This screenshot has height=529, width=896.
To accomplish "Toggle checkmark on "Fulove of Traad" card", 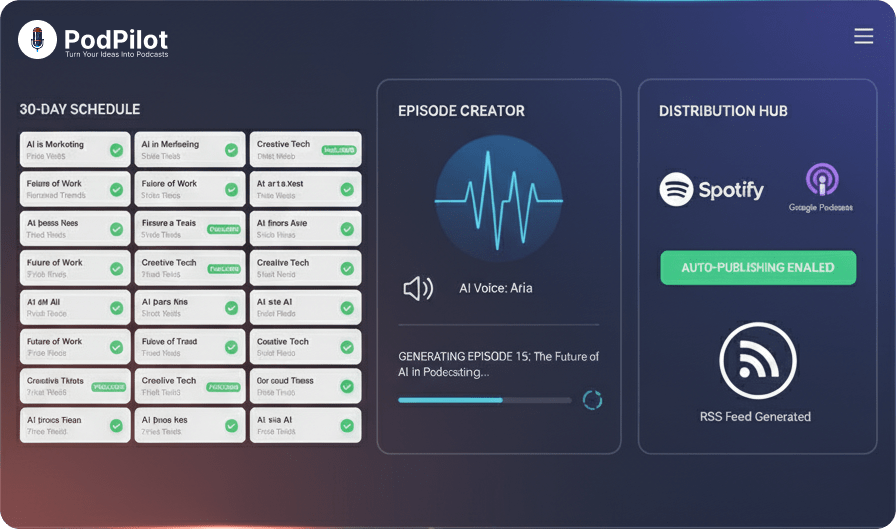I will pyautogui.click(x=231, y=347).
